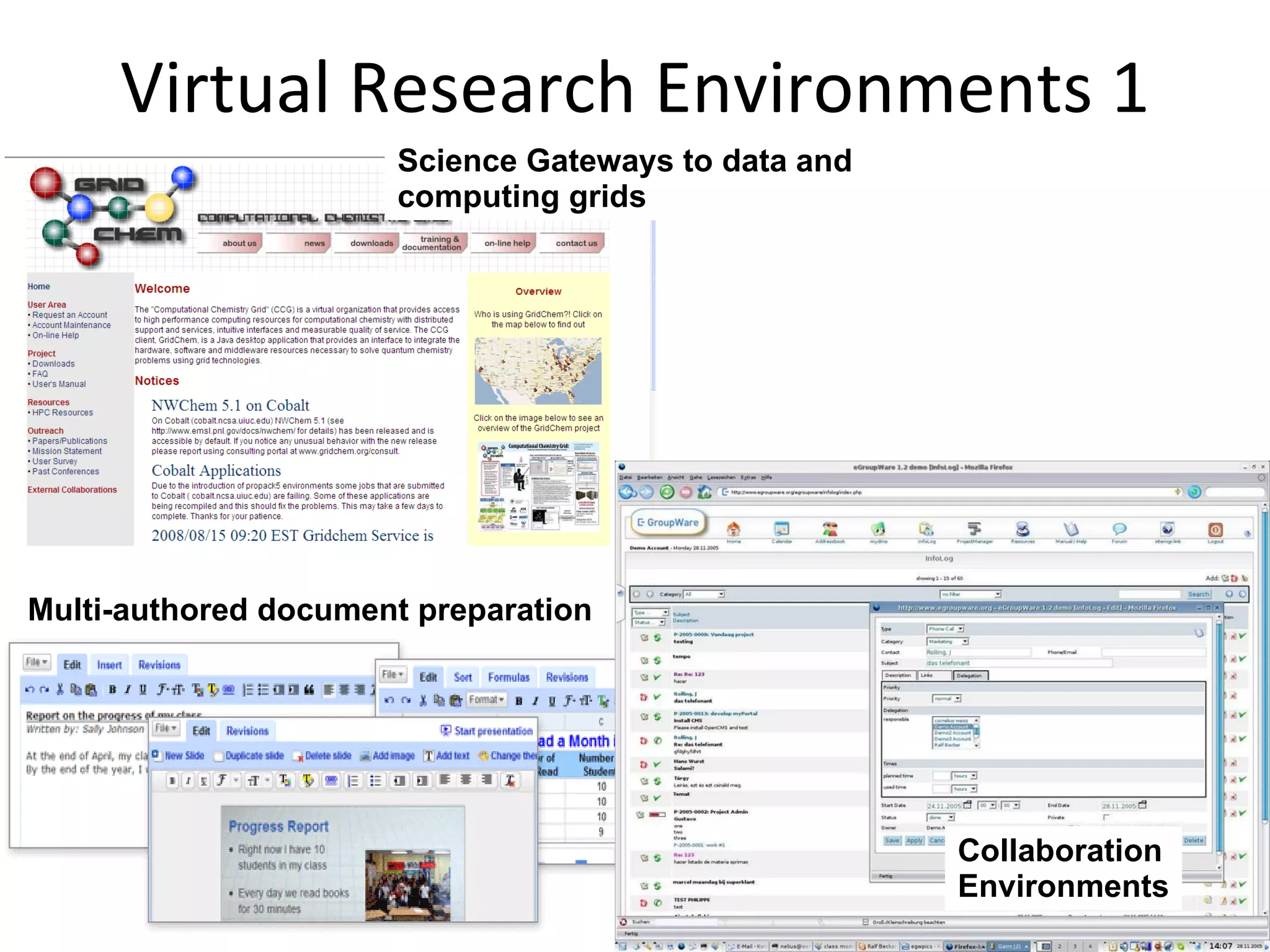Open the File menu in document editor
The width and height of the screenshot is (1270, 952).
37,662
